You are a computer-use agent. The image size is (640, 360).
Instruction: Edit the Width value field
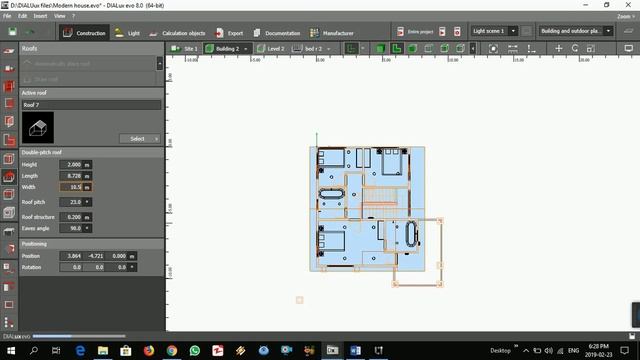[x=71, y=187]
